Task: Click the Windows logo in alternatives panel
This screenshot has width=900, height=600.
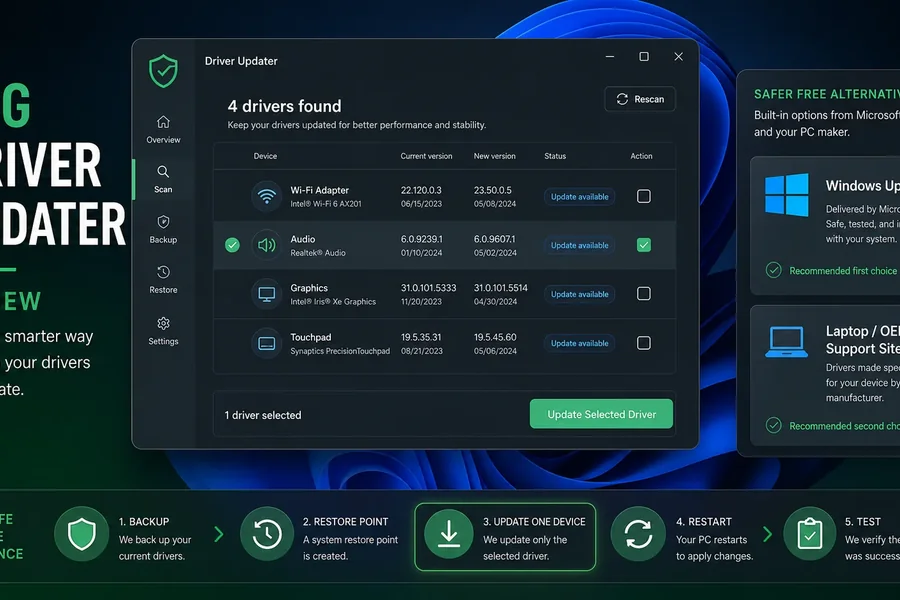Action: pyautogui.click(x=786, y=195)
